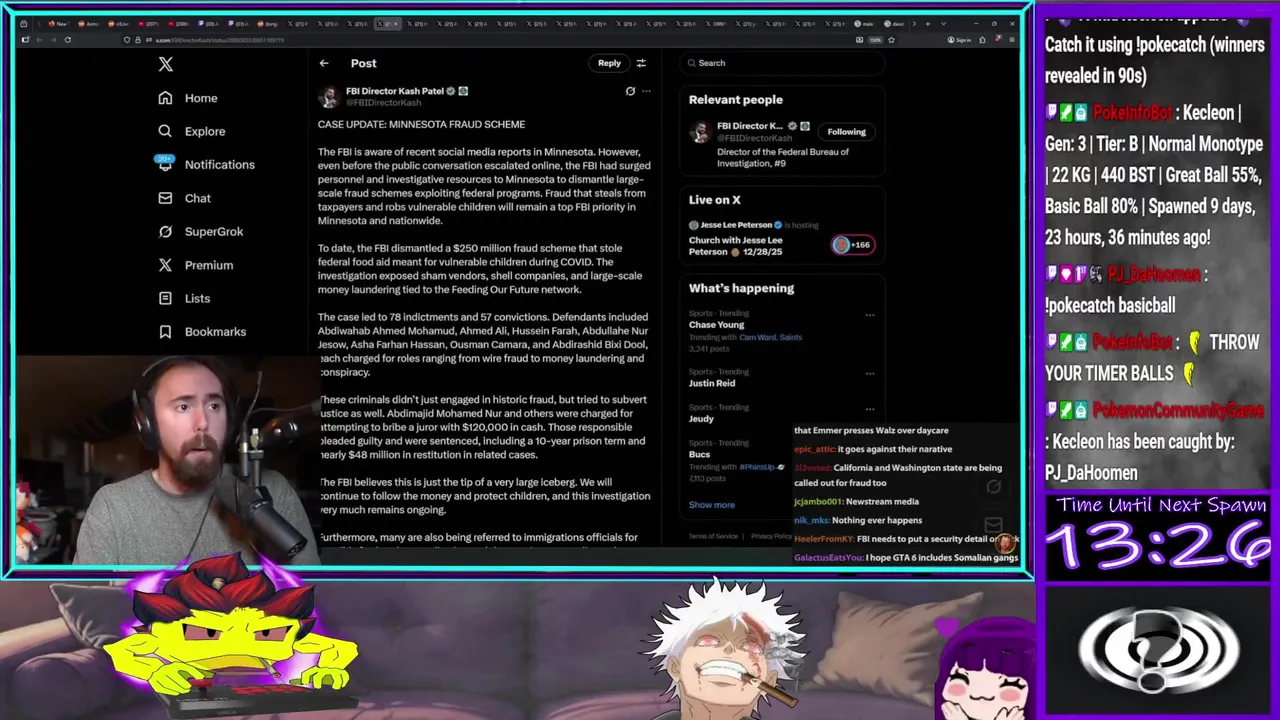This screenshot has width=1280, height=720.
Task: Open the Bucs trending topic
Action: [x=699, y=455]
